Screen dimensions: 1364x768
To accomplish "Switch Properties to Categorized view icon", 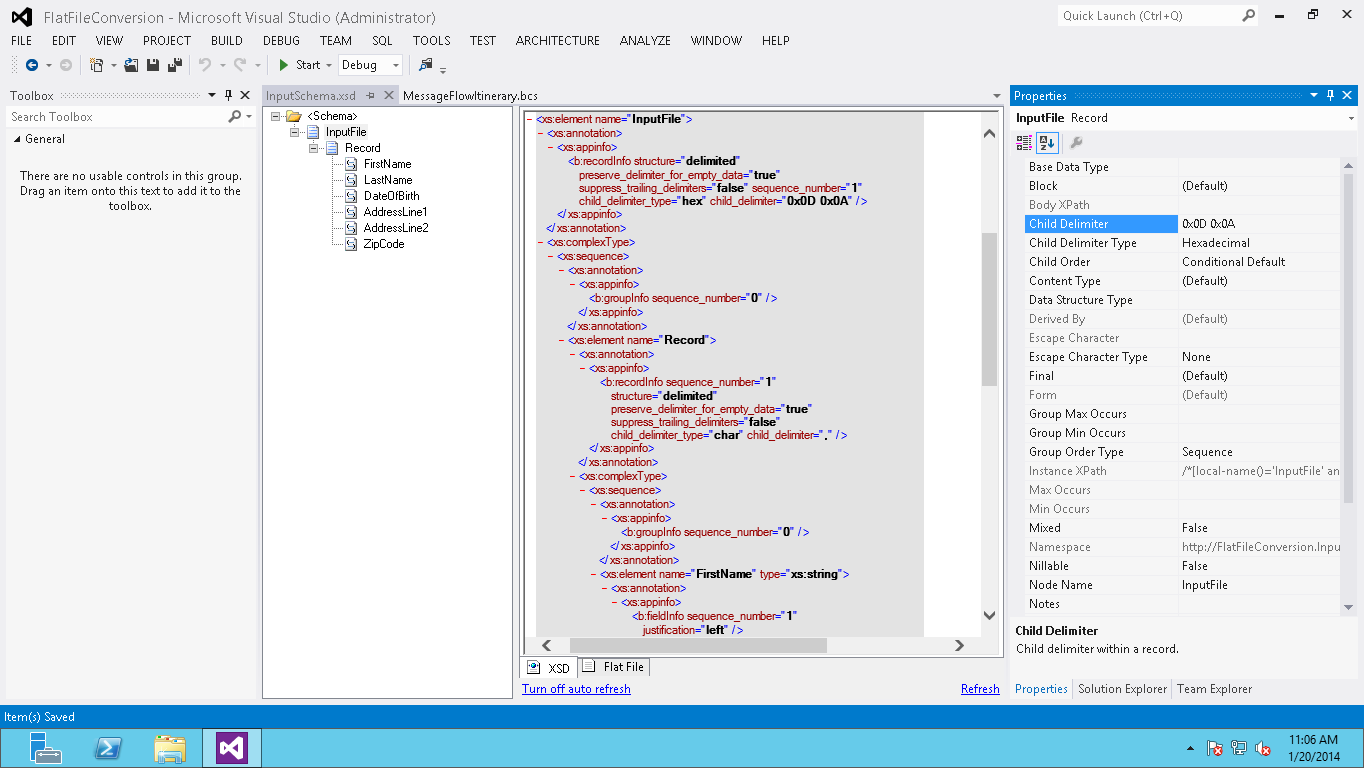I will pyautogui.click(x=1024, y=142).
